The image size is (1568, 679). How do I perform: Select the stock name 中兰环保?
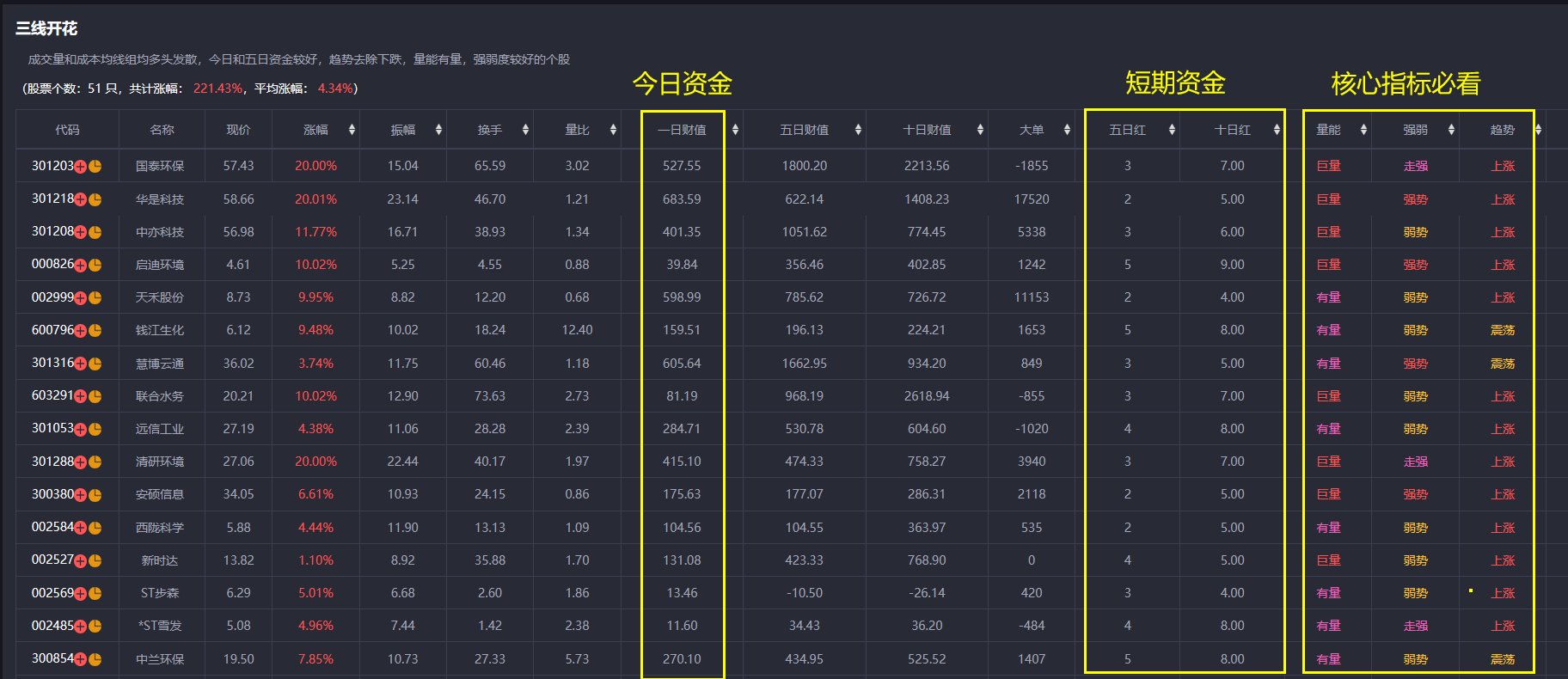[x=160, y=659]
